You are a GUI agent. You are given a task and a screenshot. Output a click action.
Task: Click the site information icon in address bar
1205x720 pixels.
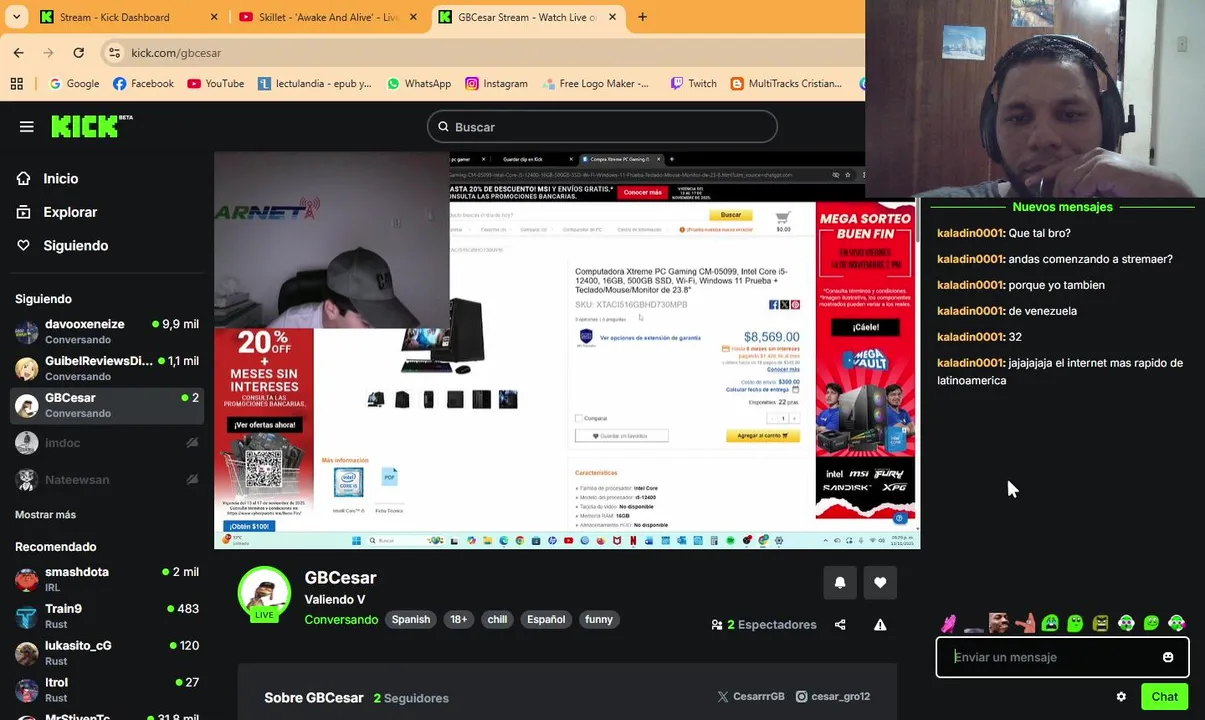[115, 53]
